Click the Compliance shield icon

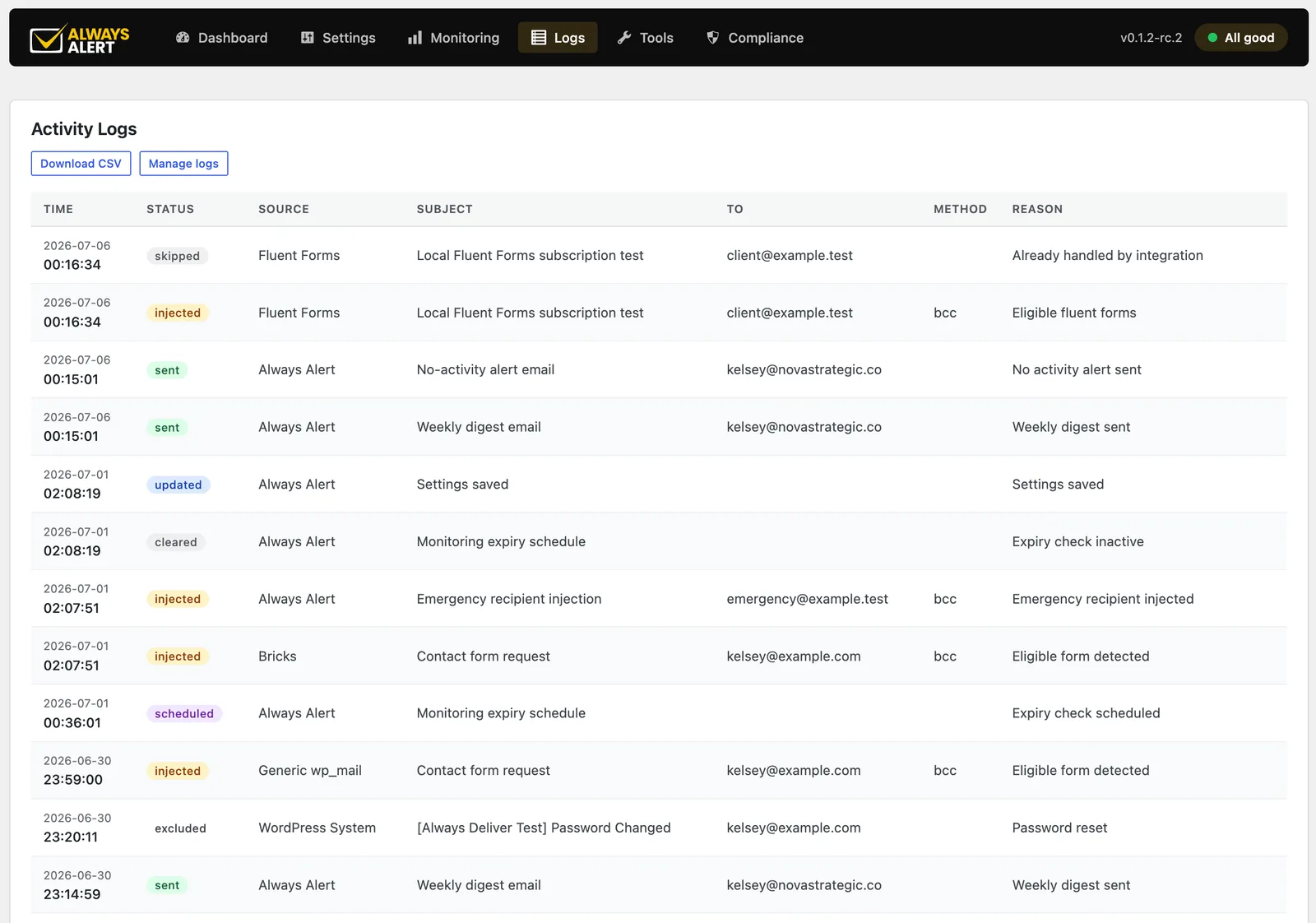click(x=713, y=38)
